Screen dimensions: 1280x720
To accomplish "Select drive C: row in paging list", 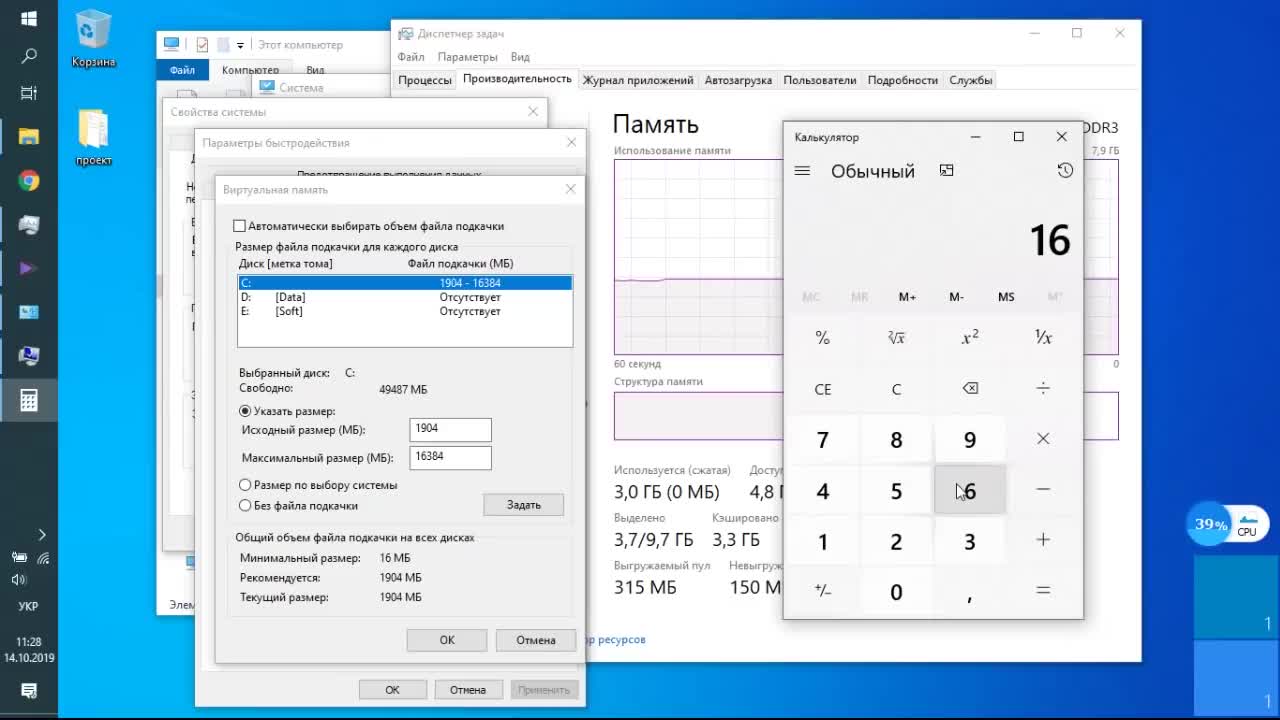I will coord(405,283).
